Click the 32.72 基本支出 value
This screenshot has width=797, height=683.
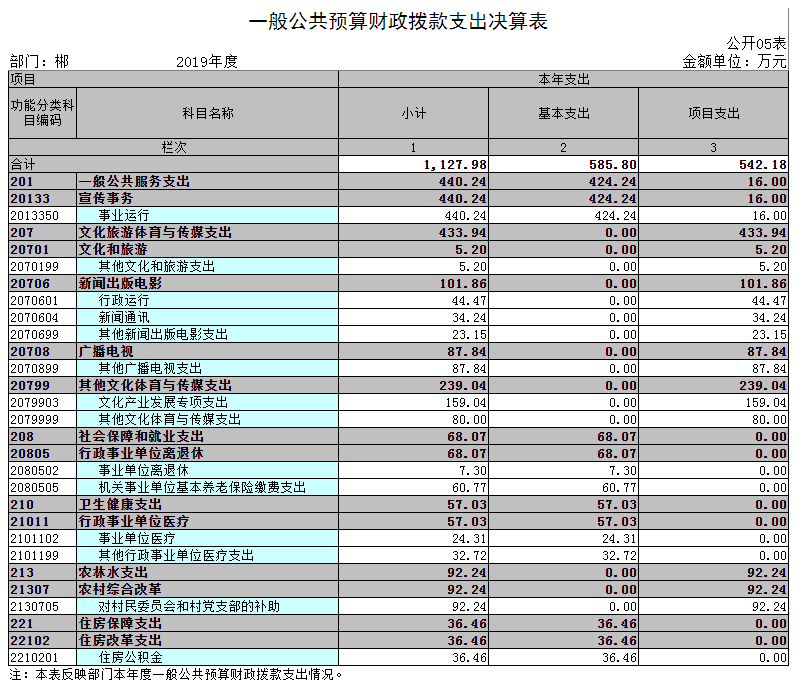pos(619,556)
